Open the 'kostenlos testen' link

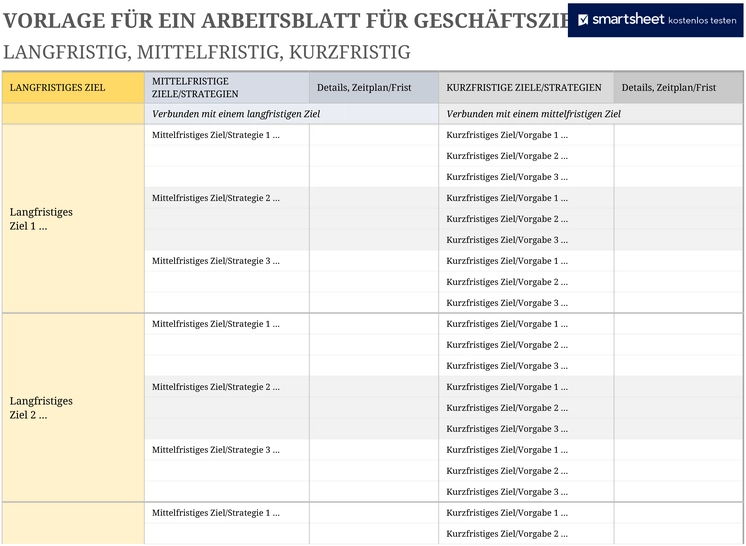[x=702, y=20]
